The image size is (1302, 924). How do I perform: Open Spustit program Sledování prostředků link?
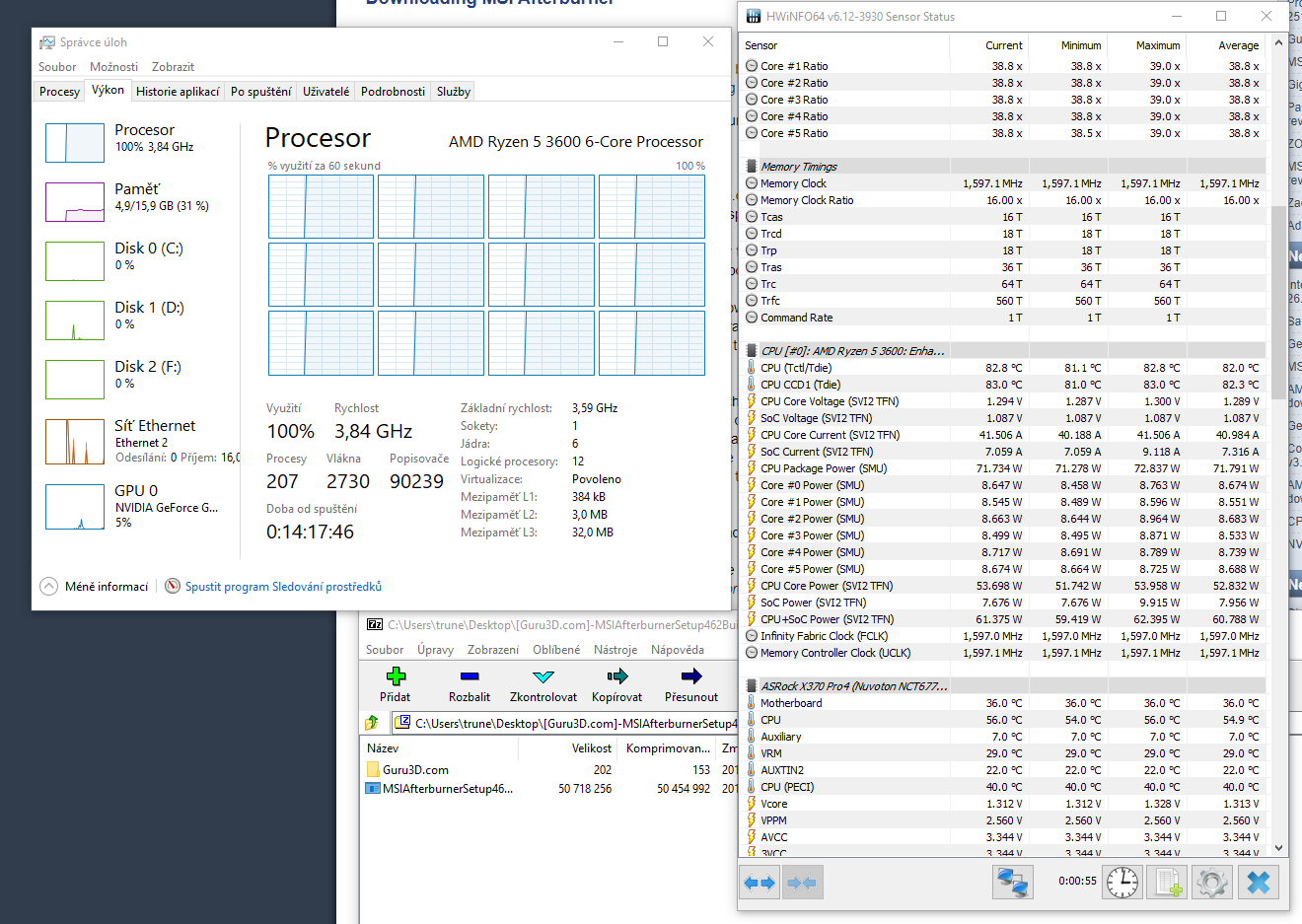coord(283,587)
